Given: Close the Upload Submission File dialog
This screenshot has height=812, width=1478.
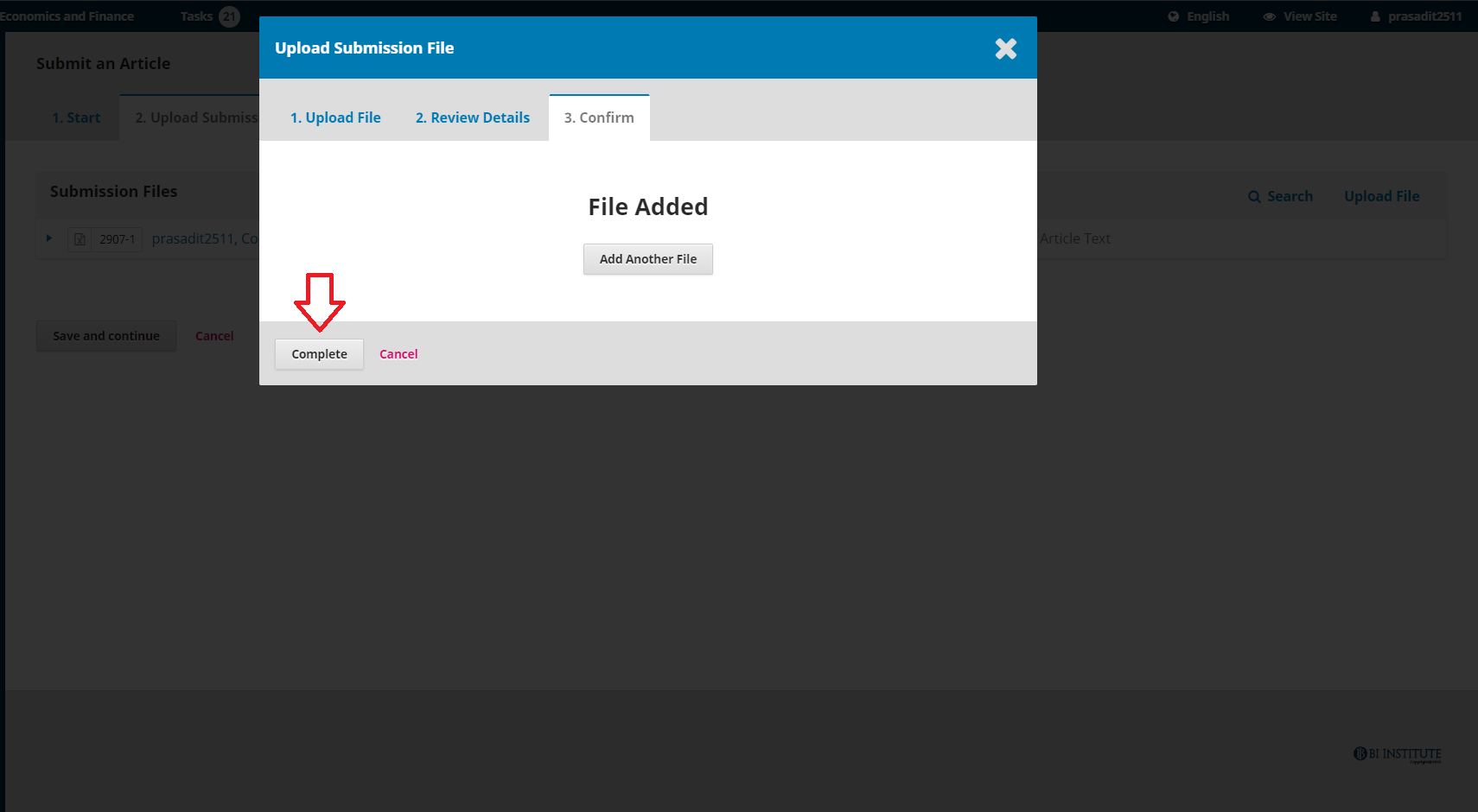Looking at the screenshot, I should click(x=1005, y=48).
